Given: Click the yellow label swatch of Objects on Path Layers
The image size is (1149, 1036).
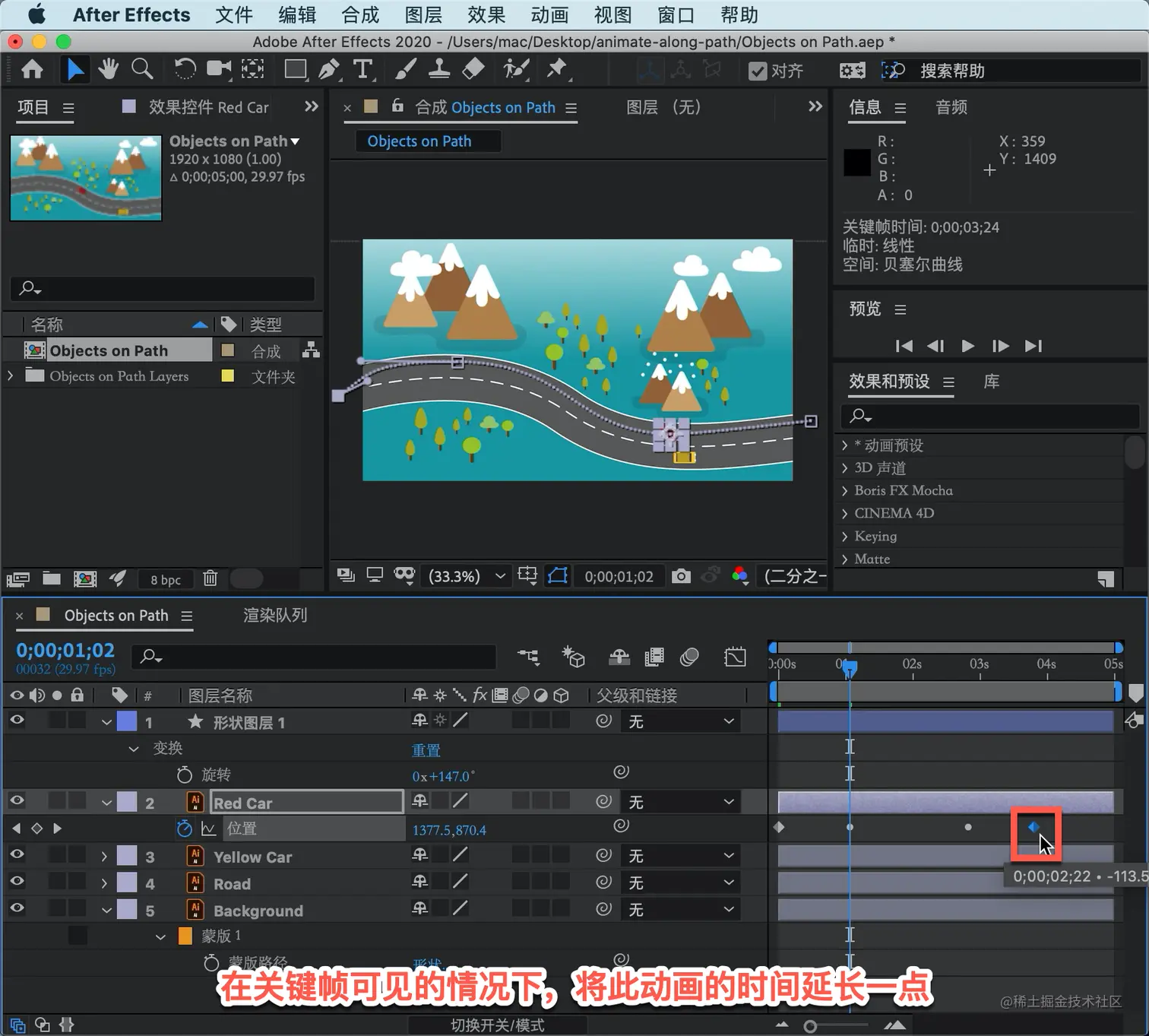Looking at the screenshot, I should (x=227, y=375).
